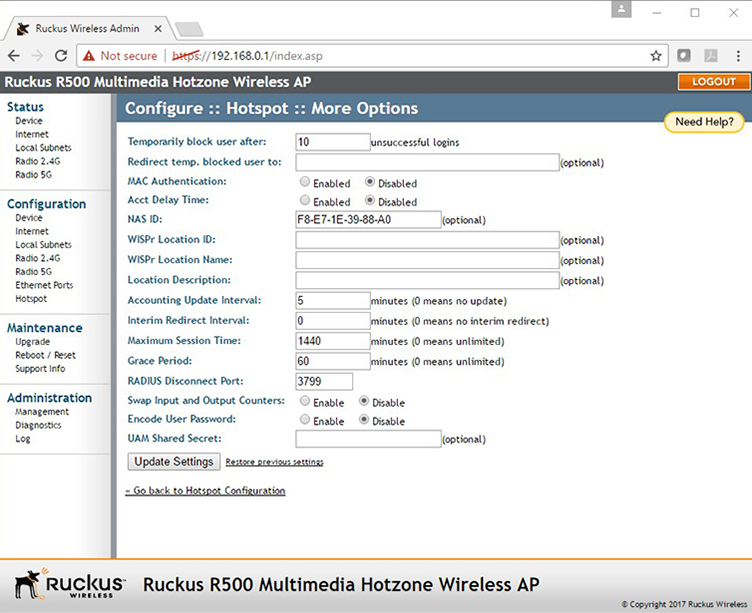The height and width of the screenshot is (613, 752).
Task: Enable Swap Input and Output Counters
Action: [x=304, y=402]
